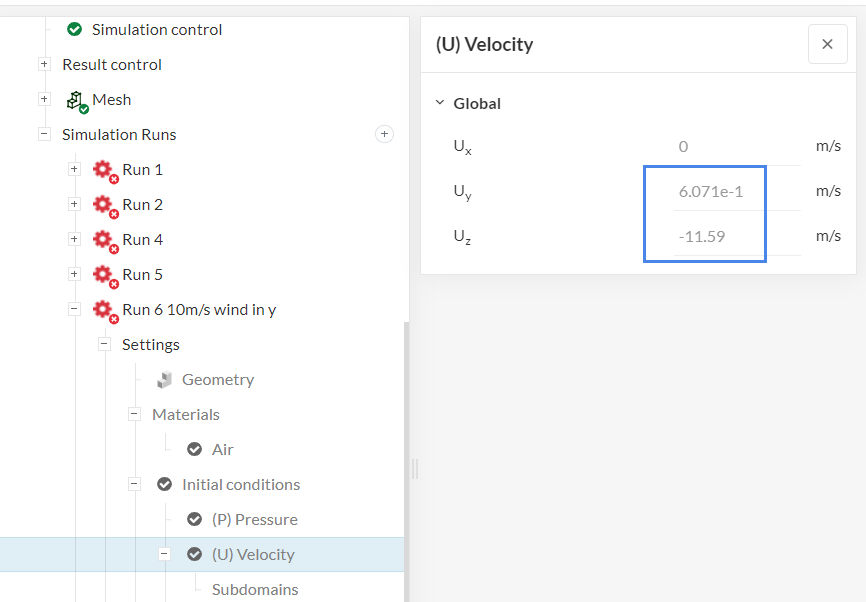Click the Simulation control green checkmark

pyautogui.click(x=74, y=30)
